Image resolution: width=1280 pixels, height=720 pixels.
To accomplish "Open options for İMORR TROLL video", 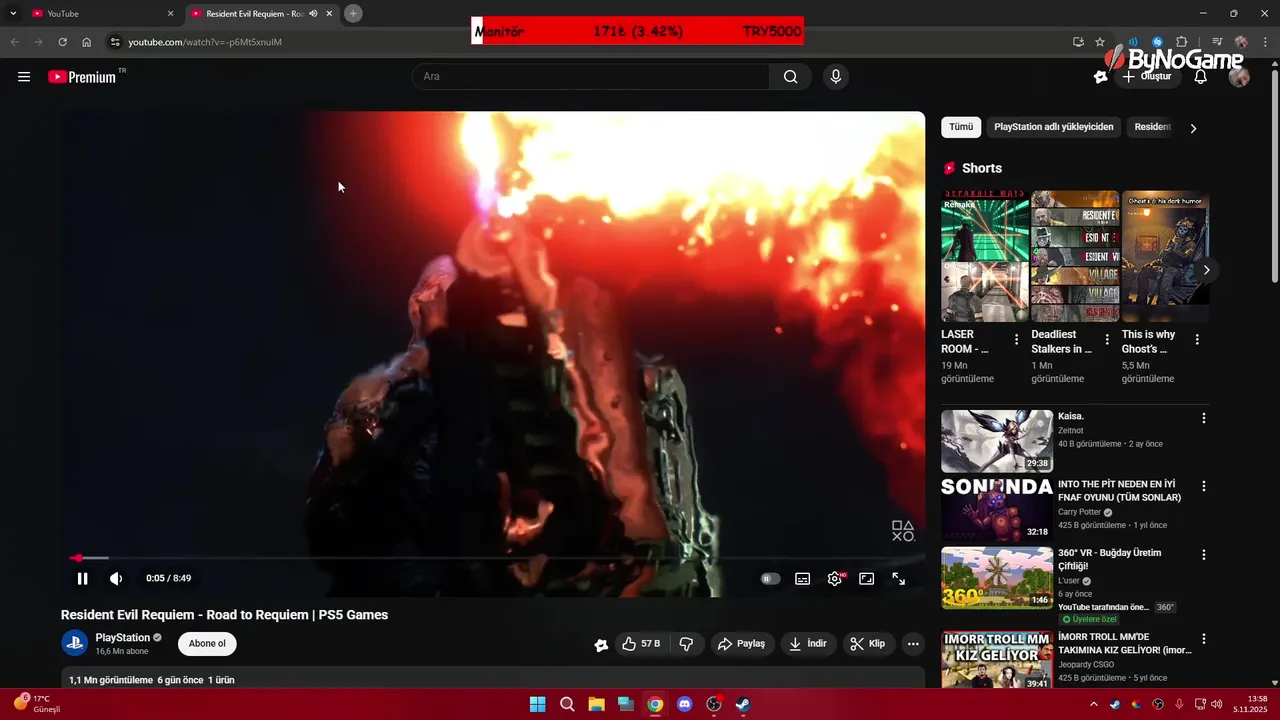I will pyautogui.click(x=1204, y=639).
